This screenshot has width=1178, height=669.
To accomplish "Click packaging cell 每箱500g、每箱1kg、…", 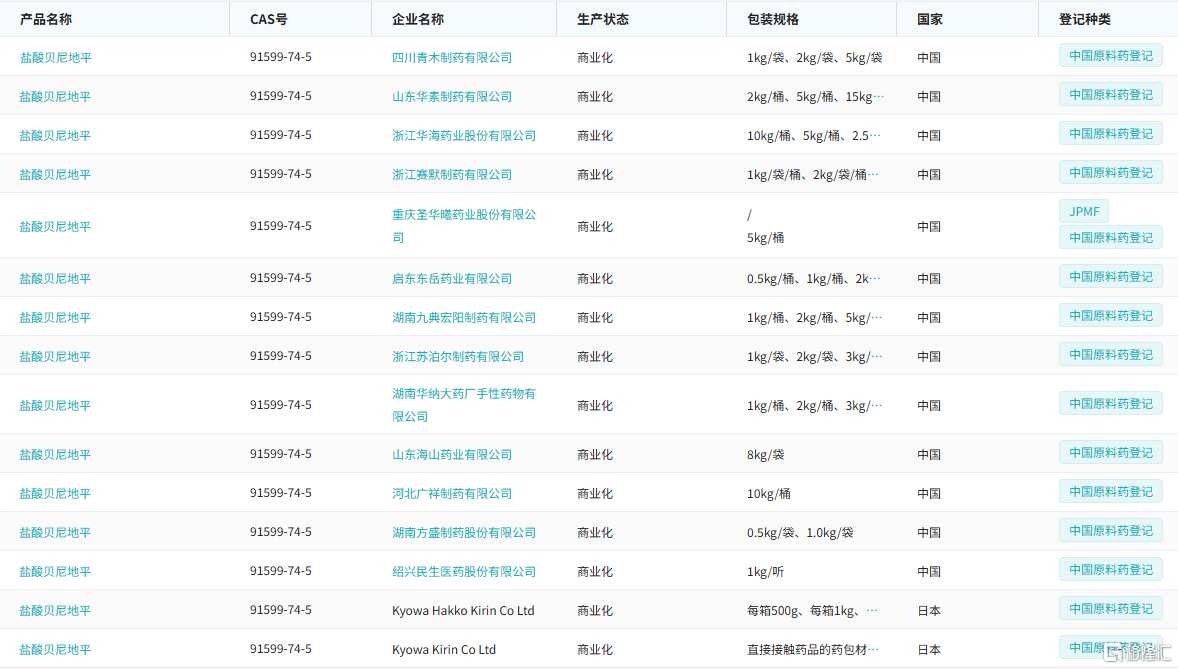I will coord(812,611).
